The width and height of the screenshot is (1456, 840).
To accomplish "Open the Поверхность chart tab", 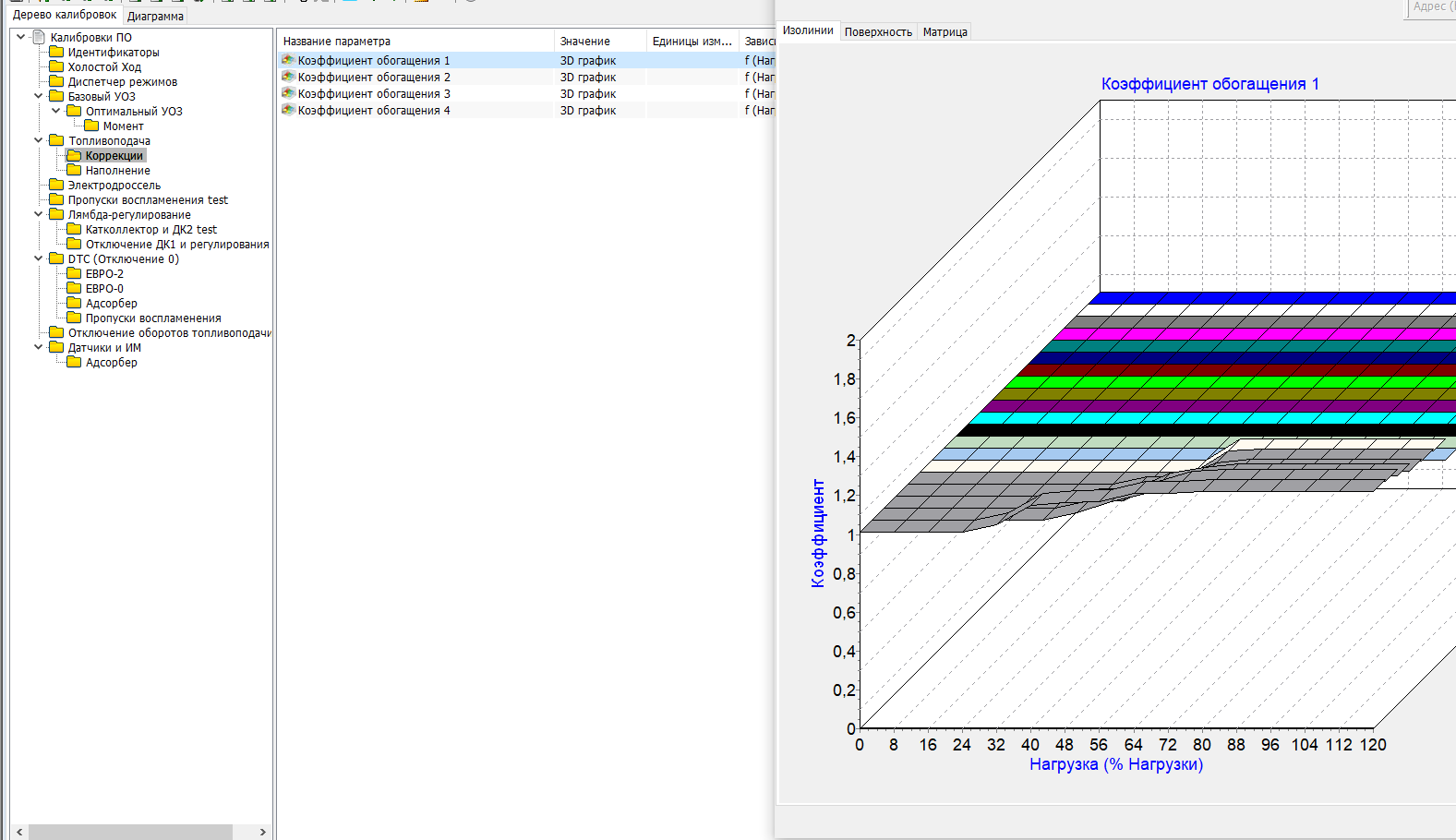I will point(877,31).
